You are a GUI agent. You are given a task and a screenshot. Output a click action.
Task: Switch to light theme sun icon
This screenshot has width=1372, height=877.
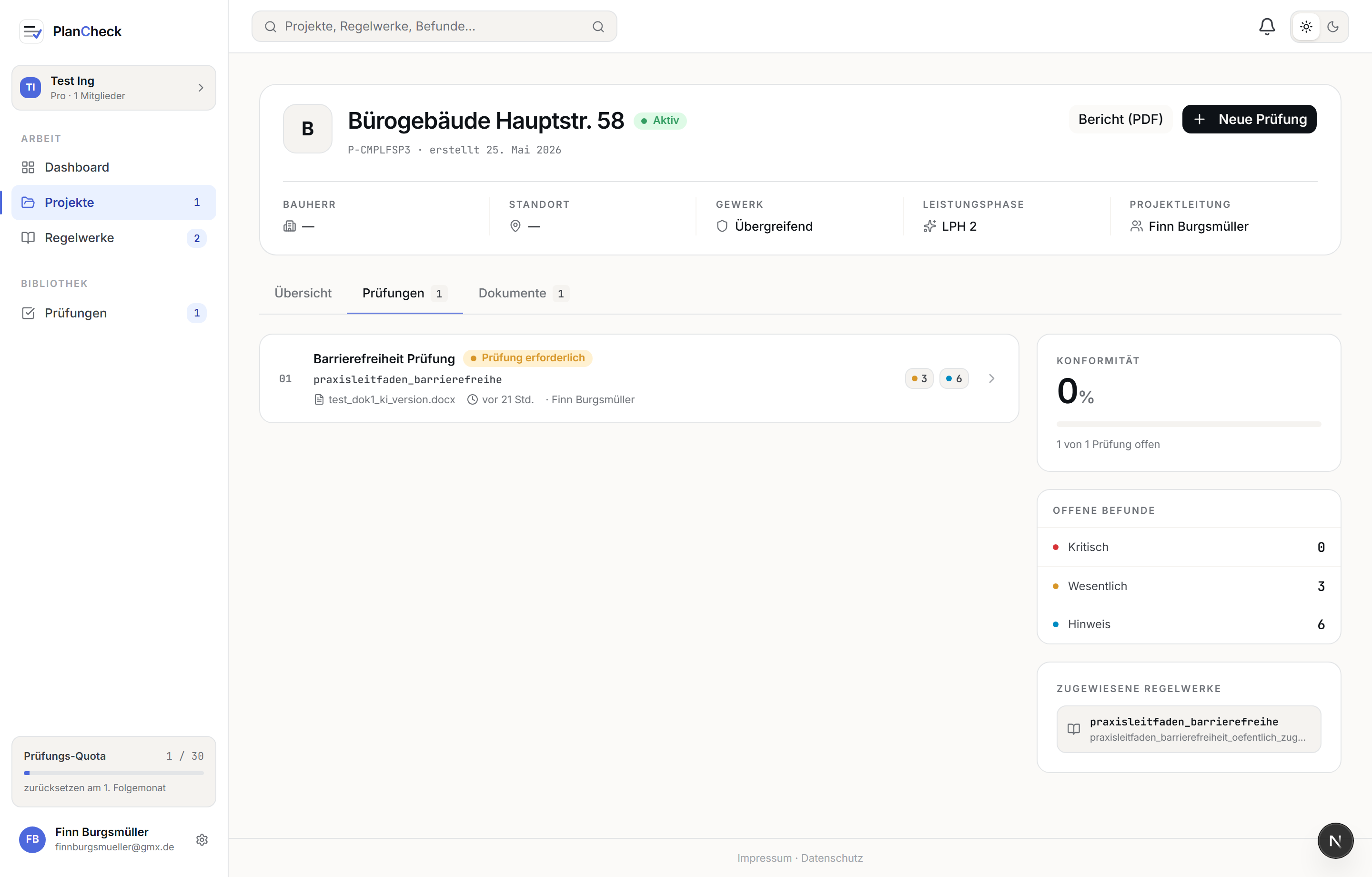click(1306, 27)
